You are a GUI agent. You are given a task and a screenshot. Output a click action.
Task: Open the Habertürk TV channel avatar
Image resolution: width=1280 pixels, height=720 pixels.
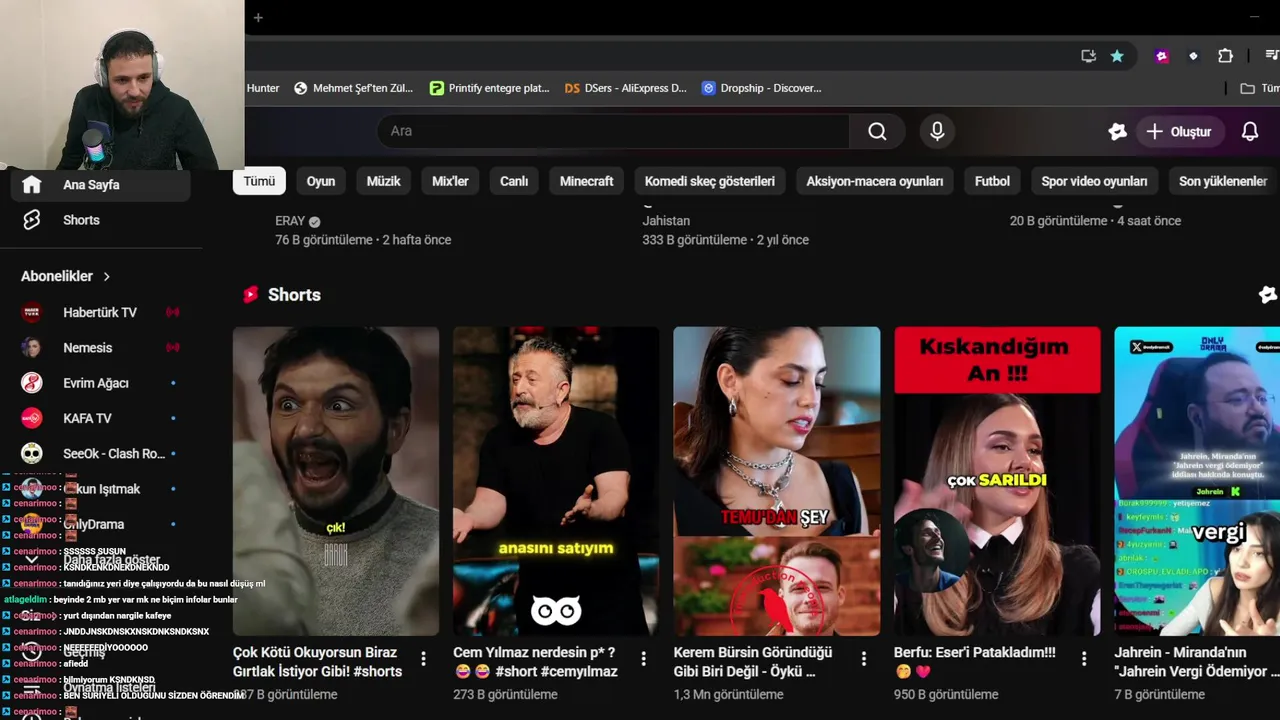pyautogui.click(x=32, y=312)
